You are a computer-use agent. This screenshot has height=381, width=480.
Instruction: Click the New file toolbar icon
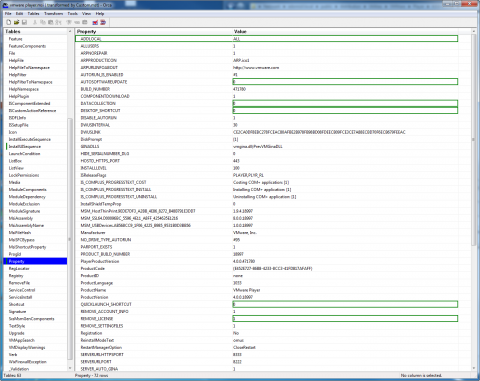click(9, 22)
